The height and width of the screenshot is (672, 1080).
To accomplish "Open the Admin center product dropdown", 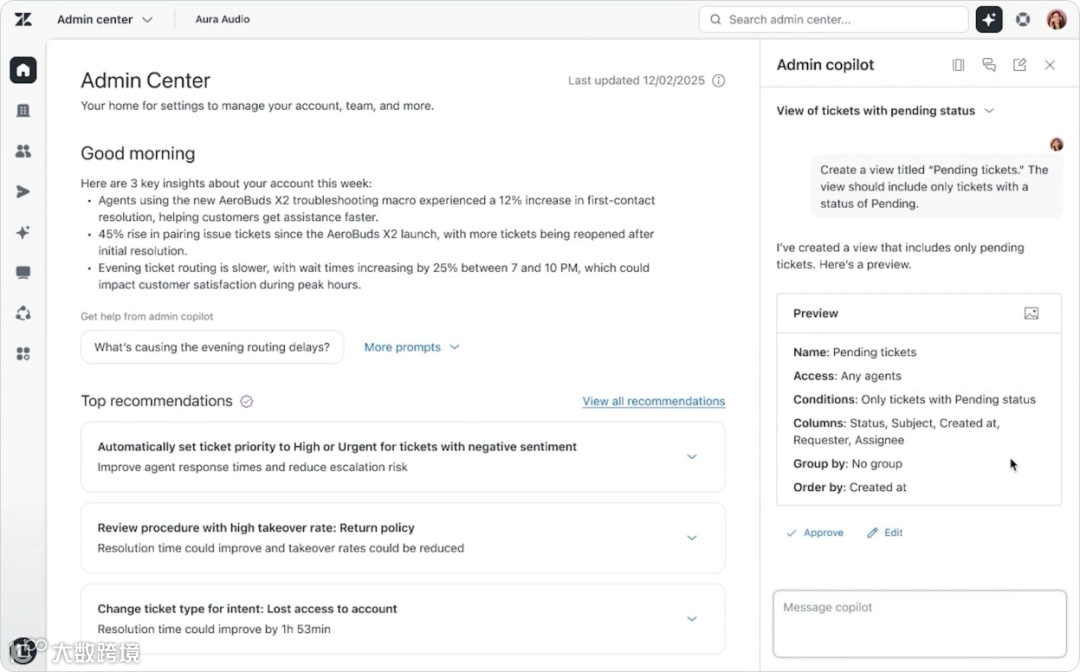I will (x=105, y=19).
